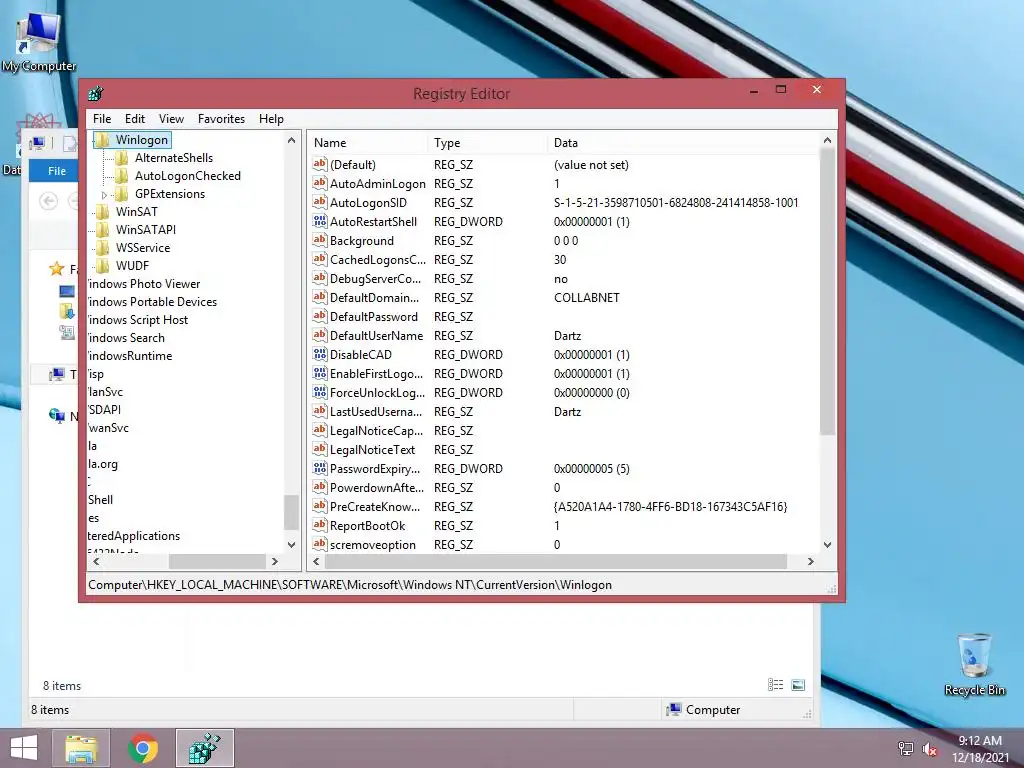Select the PowerdownAfterShutdown value name

pyautogui.click(x=377, y=488)
